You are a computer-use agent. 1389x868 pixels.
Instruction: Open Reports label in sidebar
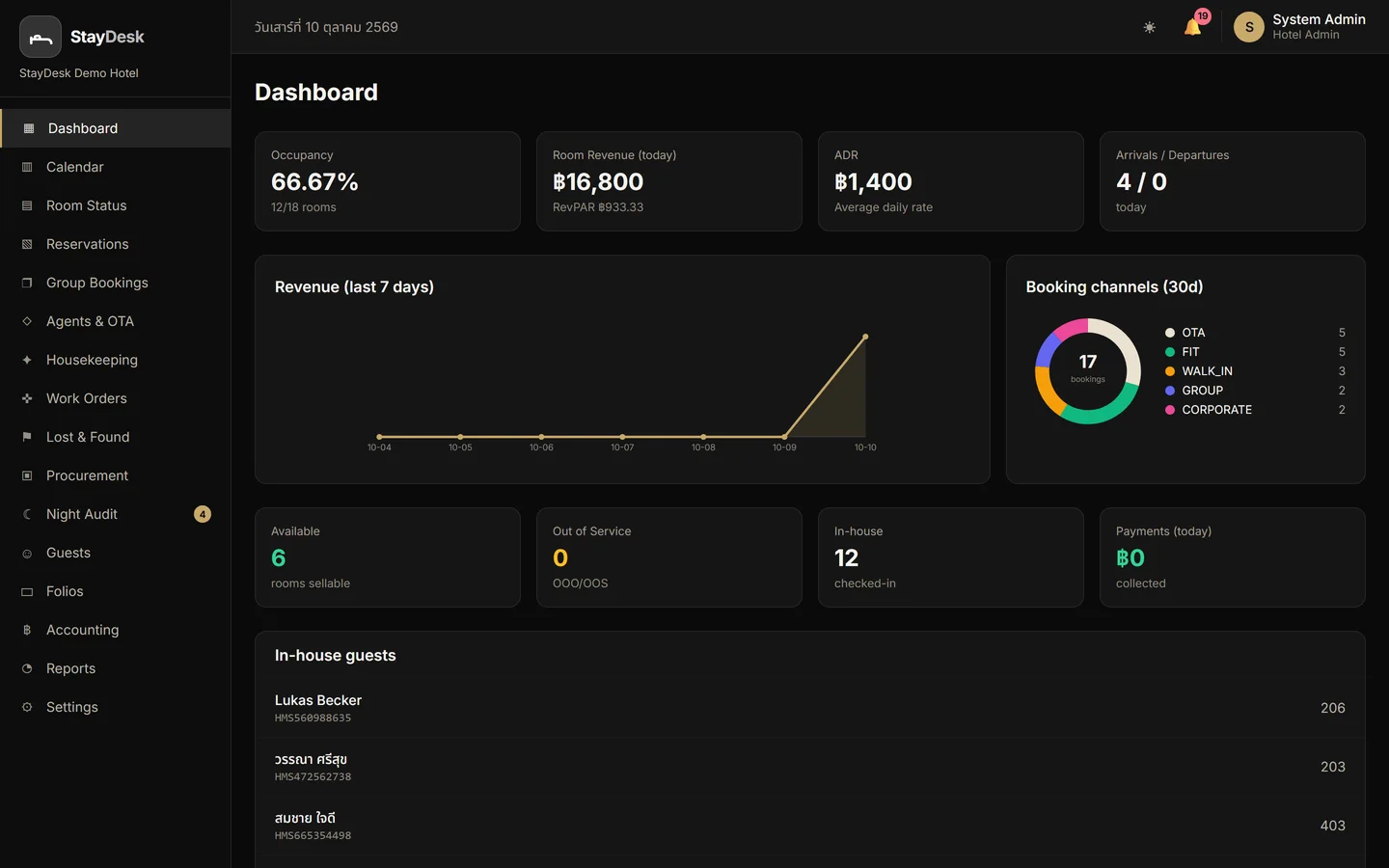(x=70, y=668)
